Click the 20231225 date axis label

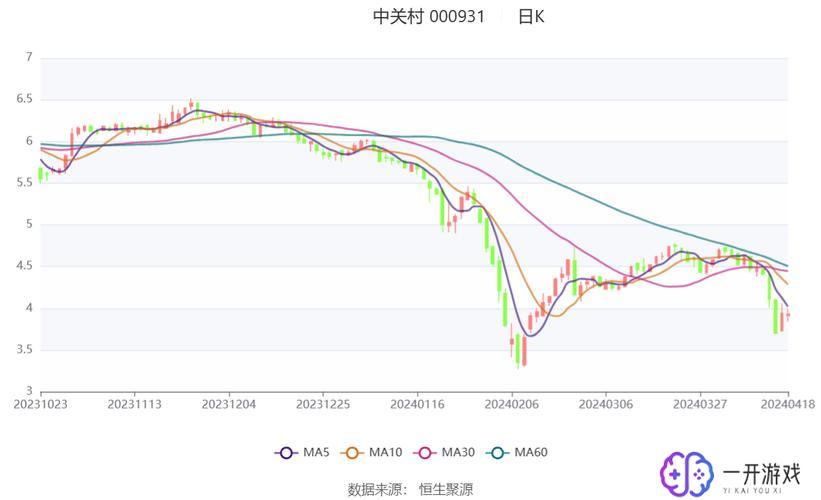click(x=323, y=404)
